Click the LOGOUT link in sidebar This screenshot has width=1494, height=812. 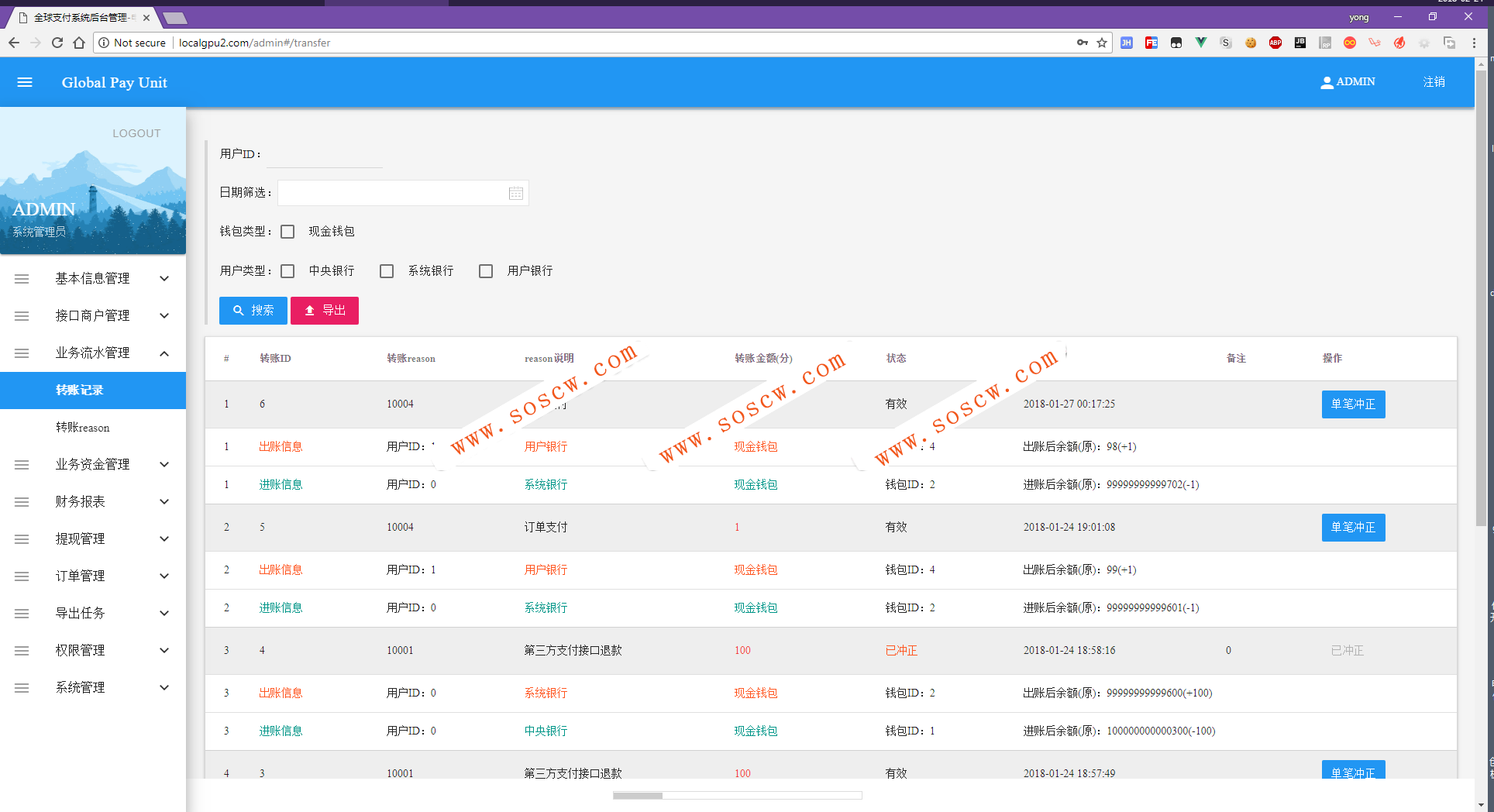pos(136,133)
